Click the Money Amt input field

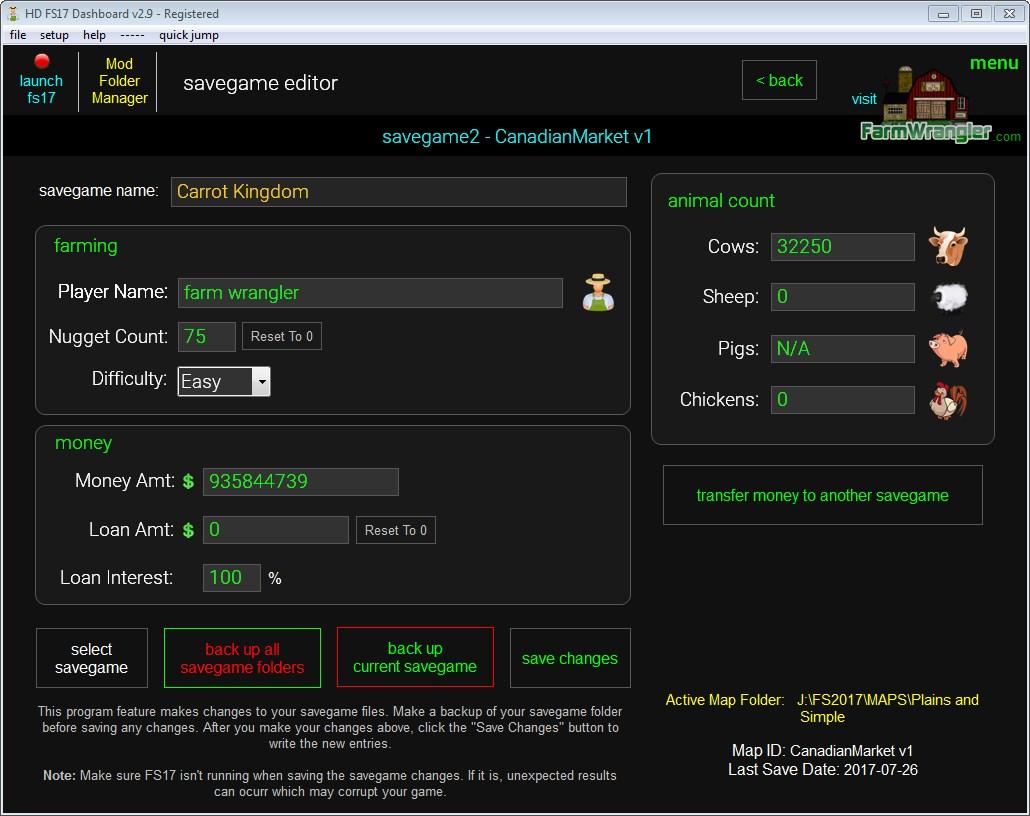coord(300,481)
